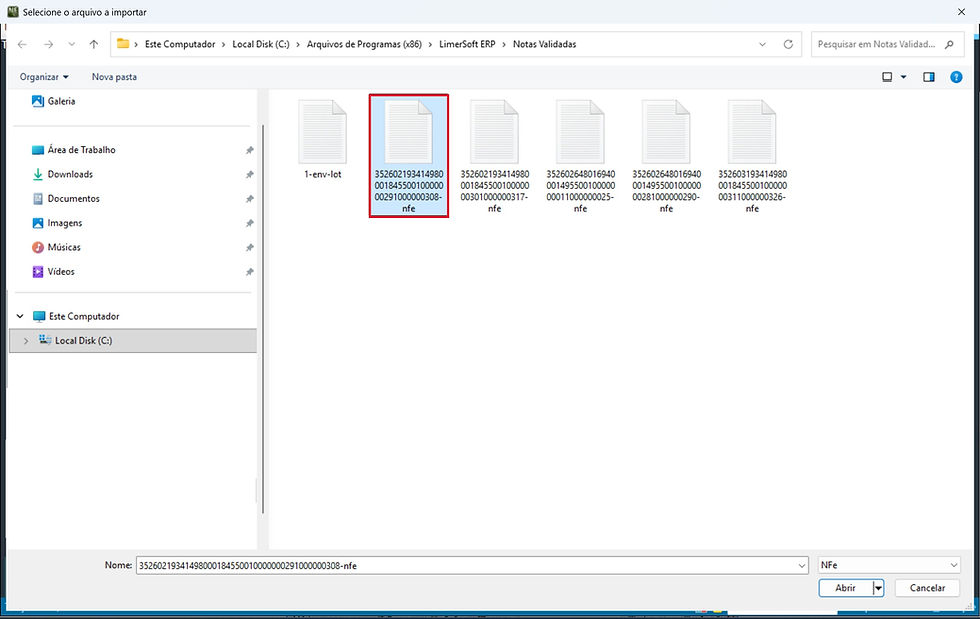Select the file ending in 00025-nfe
The height and width of the screenshot is (619, 980).
(581, 156)
